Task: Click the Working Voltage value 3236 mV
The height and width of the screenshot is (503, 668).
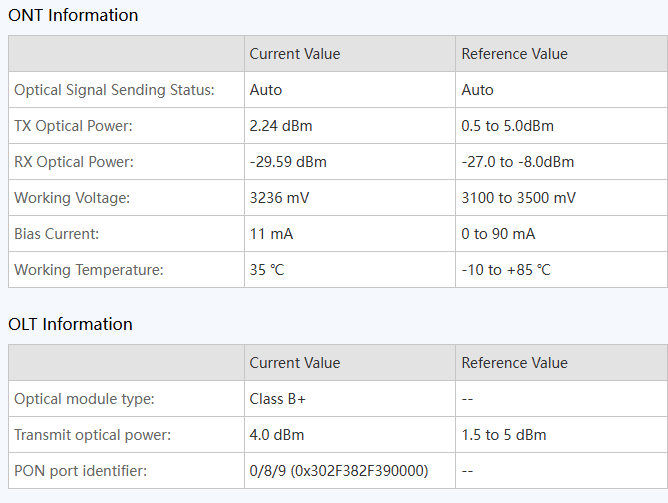Action: 279,198
